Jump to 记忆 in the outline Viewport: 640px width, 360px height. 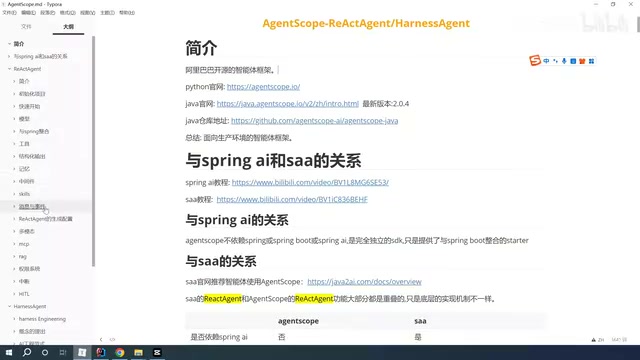coord(24,169)
